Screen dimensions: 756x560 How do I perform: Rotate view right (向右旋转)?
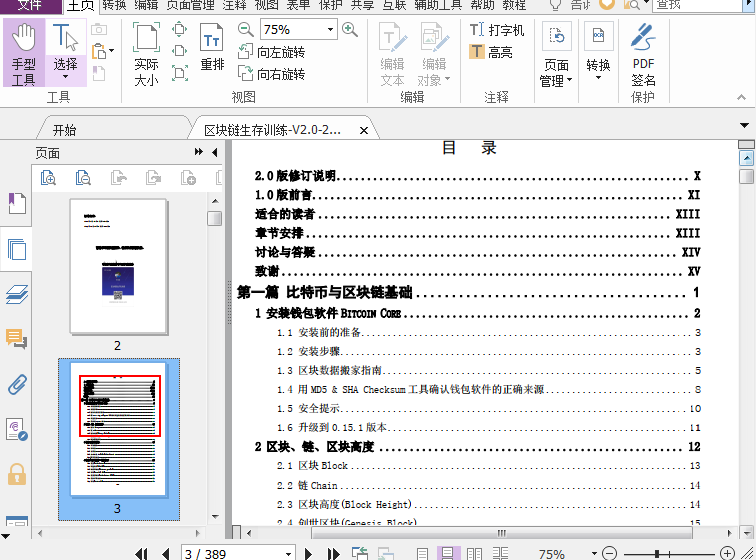(x=271, y=73)
